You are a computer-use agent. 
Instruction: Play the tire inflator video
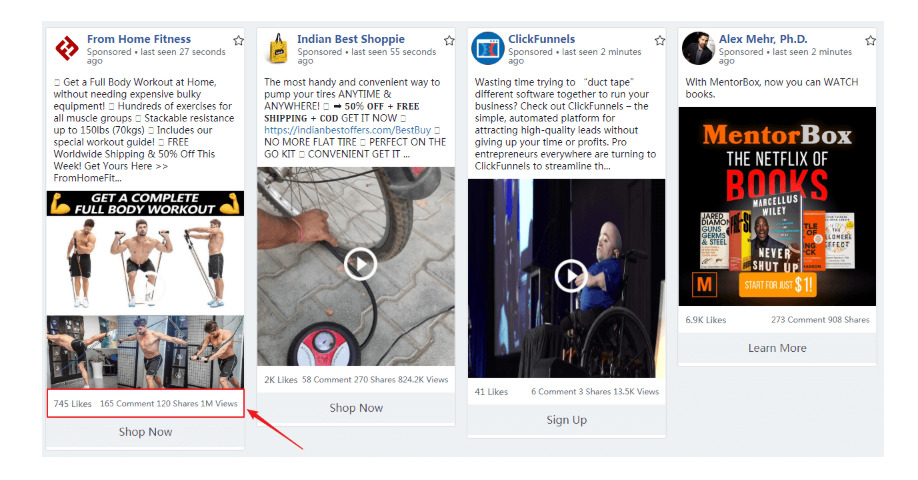coord(359,264)
